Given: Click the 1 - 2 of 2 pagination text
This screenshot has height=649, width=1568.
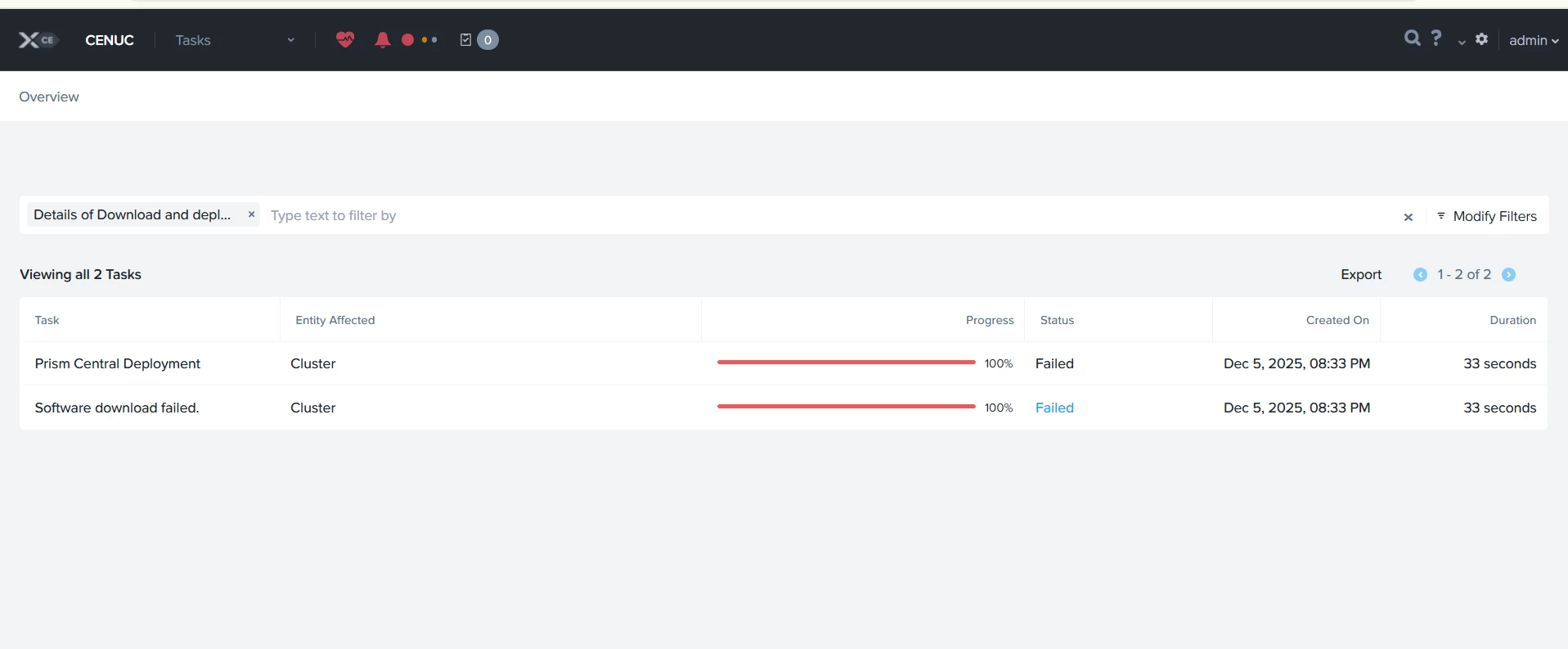Looking at the screenshot, I should point(1464,274).
